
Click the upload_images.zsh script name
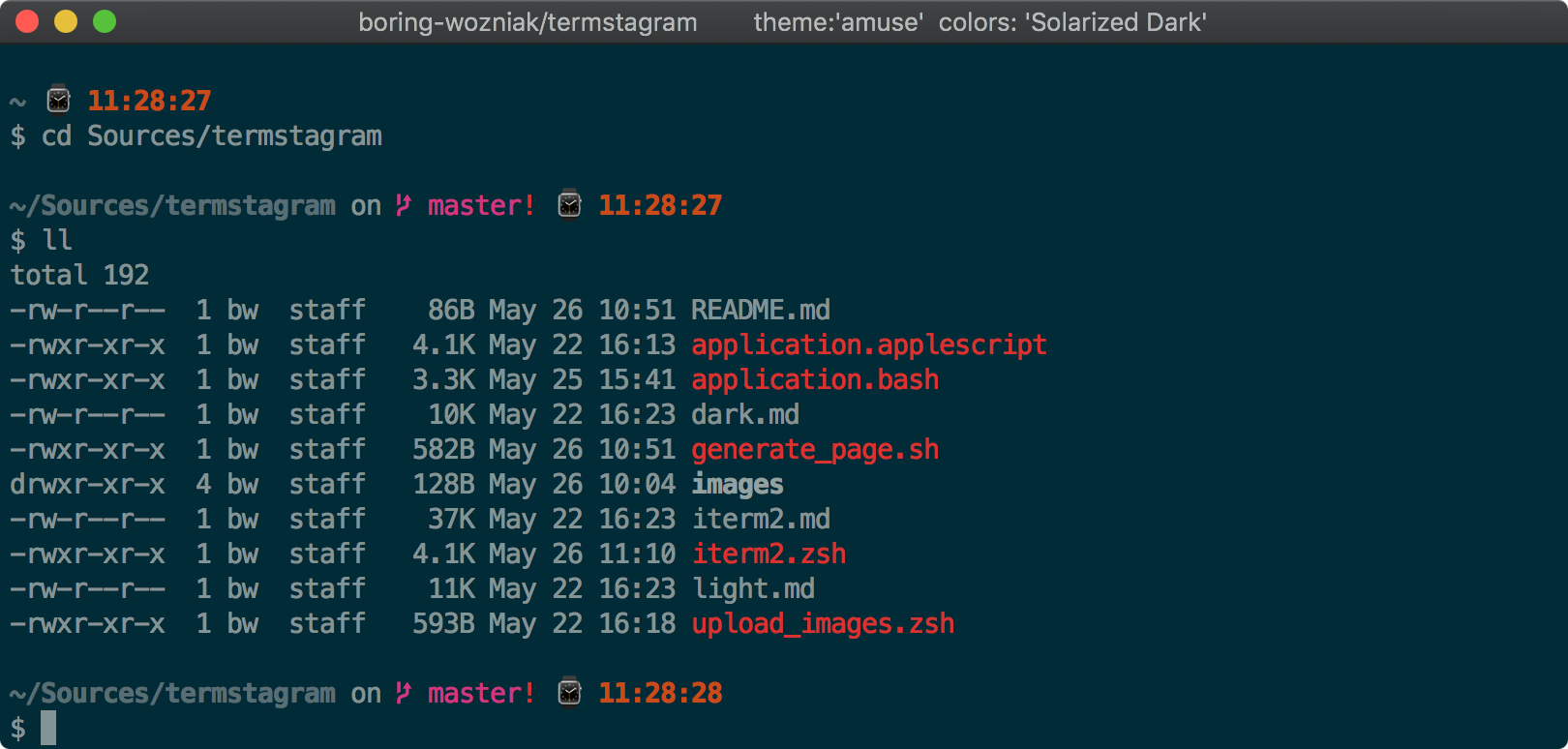pos(822,623)
